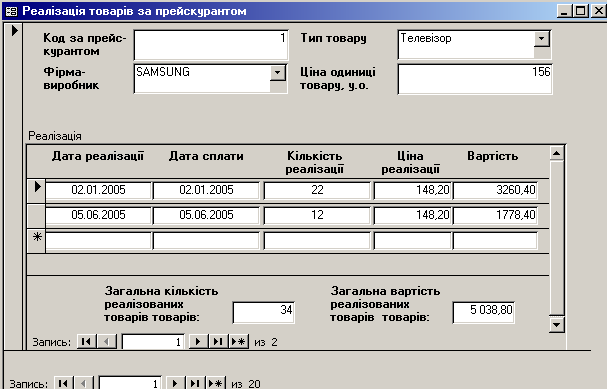Viewport: 607px width, 389px height.
Task: Open the Фірма-виробник dropdown arrow
Action: (x=278, y=73)
